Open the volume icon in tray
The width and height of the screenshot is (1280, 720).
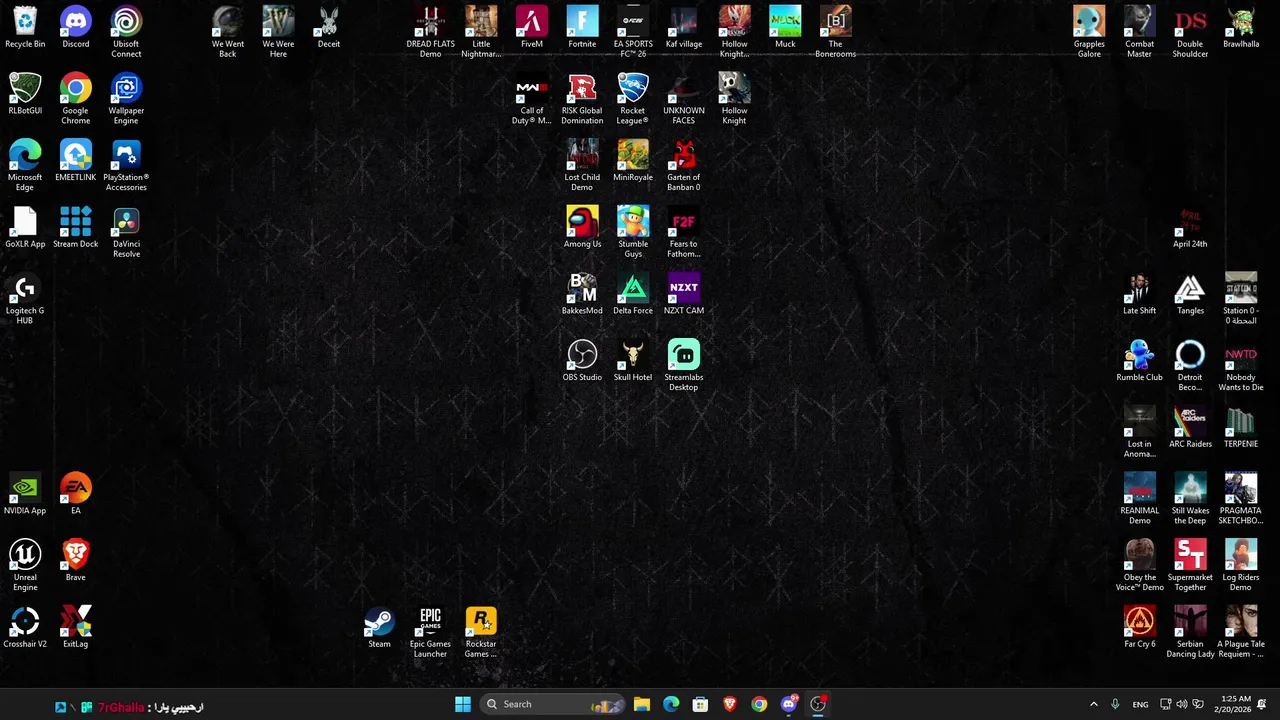1182,704
